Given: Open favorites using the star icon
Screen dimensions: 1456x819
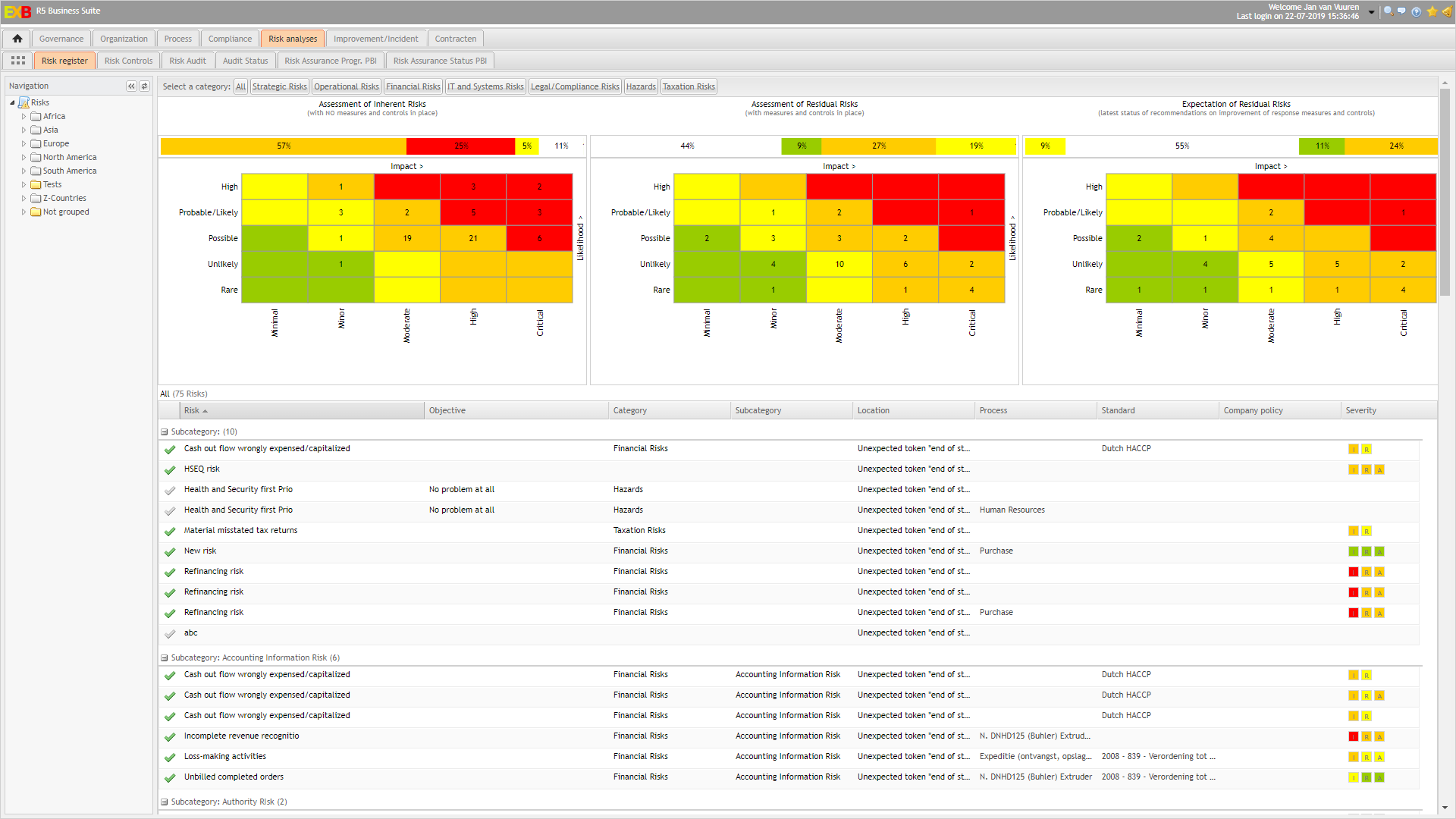Looking at the screenshot, I should click(1430, 11).
